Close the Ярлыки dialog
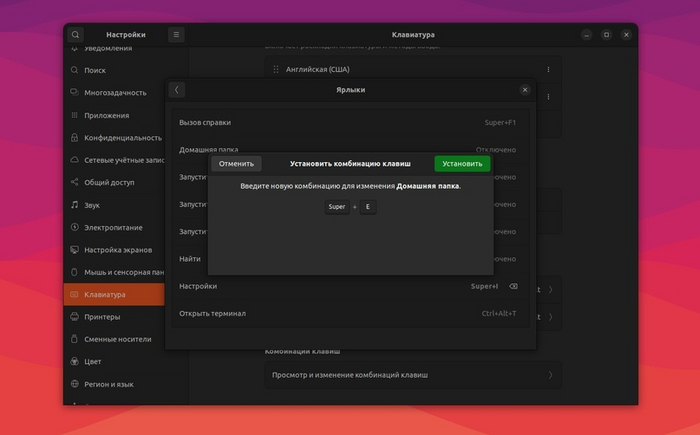The height and width of the screenshot is (435, 700). (524, 90)
